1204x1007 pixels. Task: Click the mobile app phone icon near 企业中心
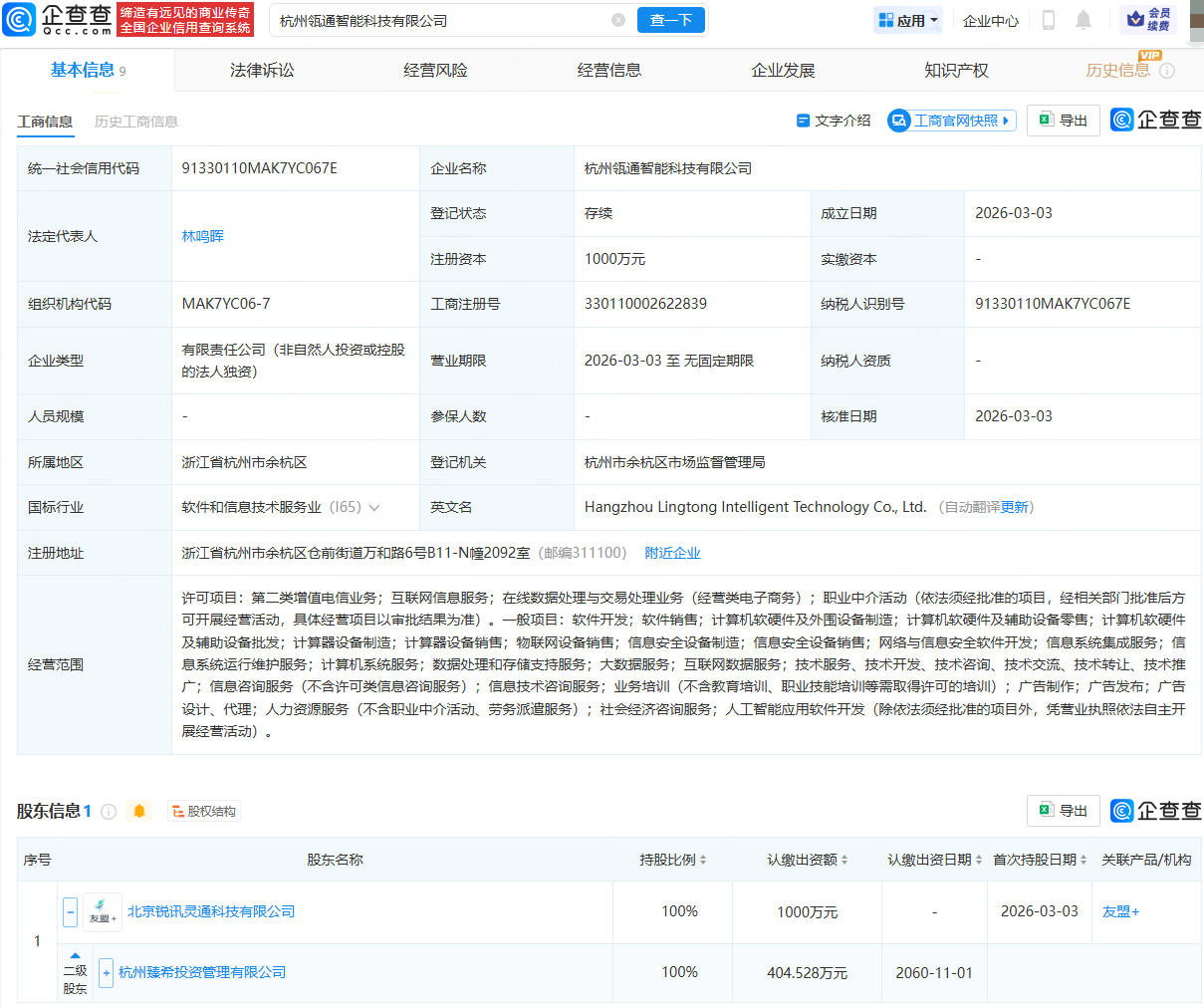pyautogui.click(x=1049, y=20)
